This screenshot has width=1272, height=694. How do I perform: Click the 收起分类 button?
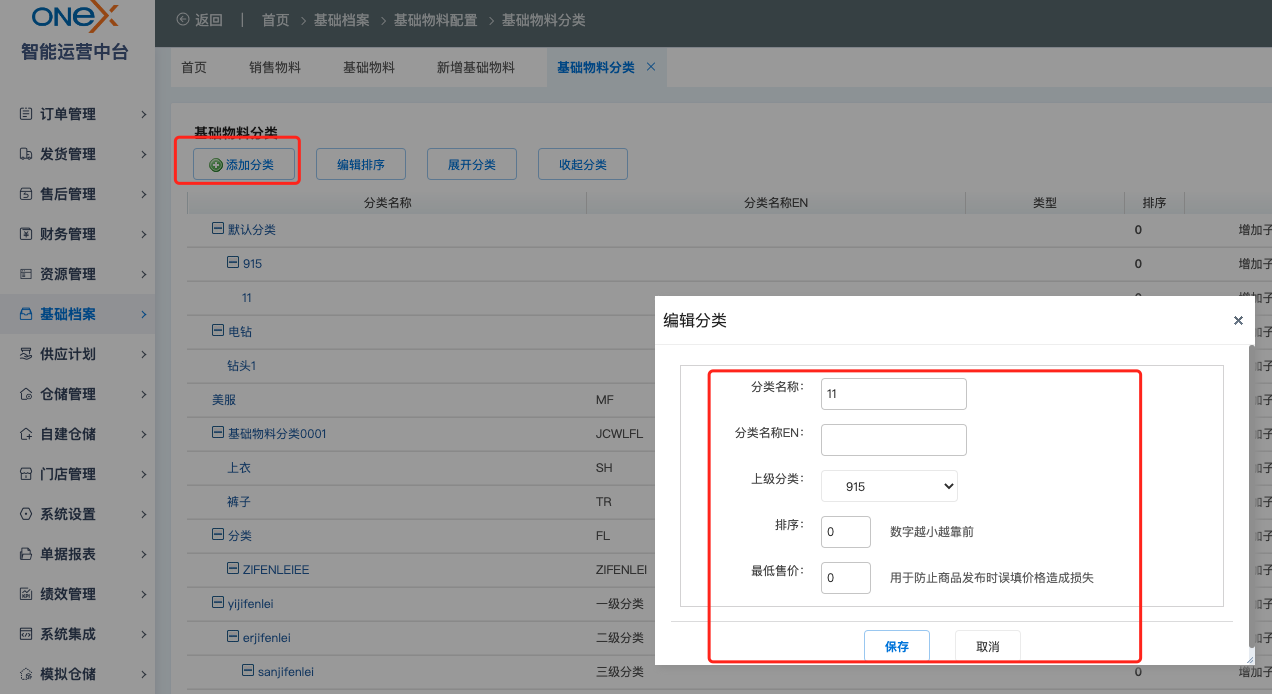click(x=583, y=164)
